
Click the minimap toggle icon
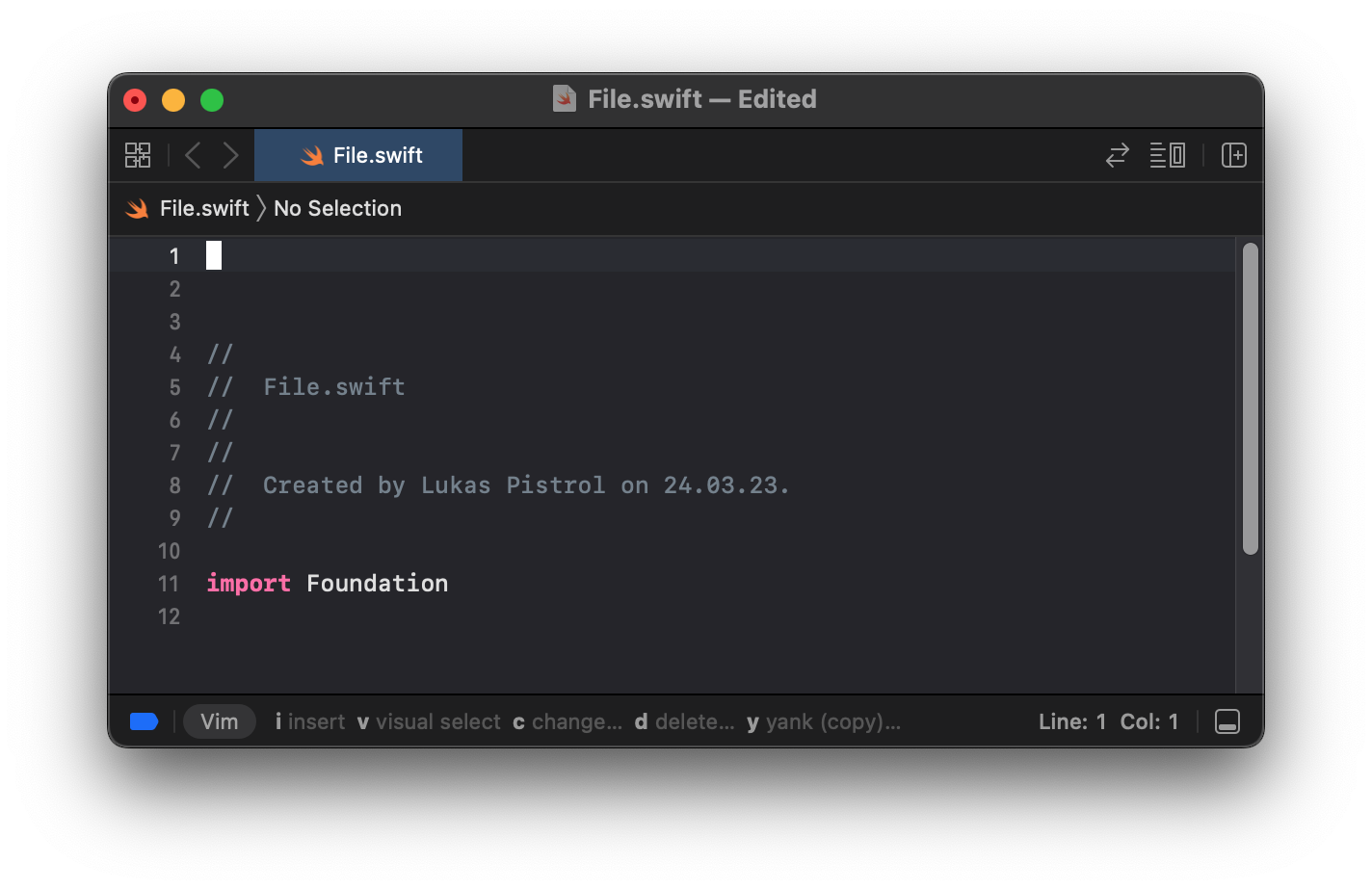coord(1167,155)
